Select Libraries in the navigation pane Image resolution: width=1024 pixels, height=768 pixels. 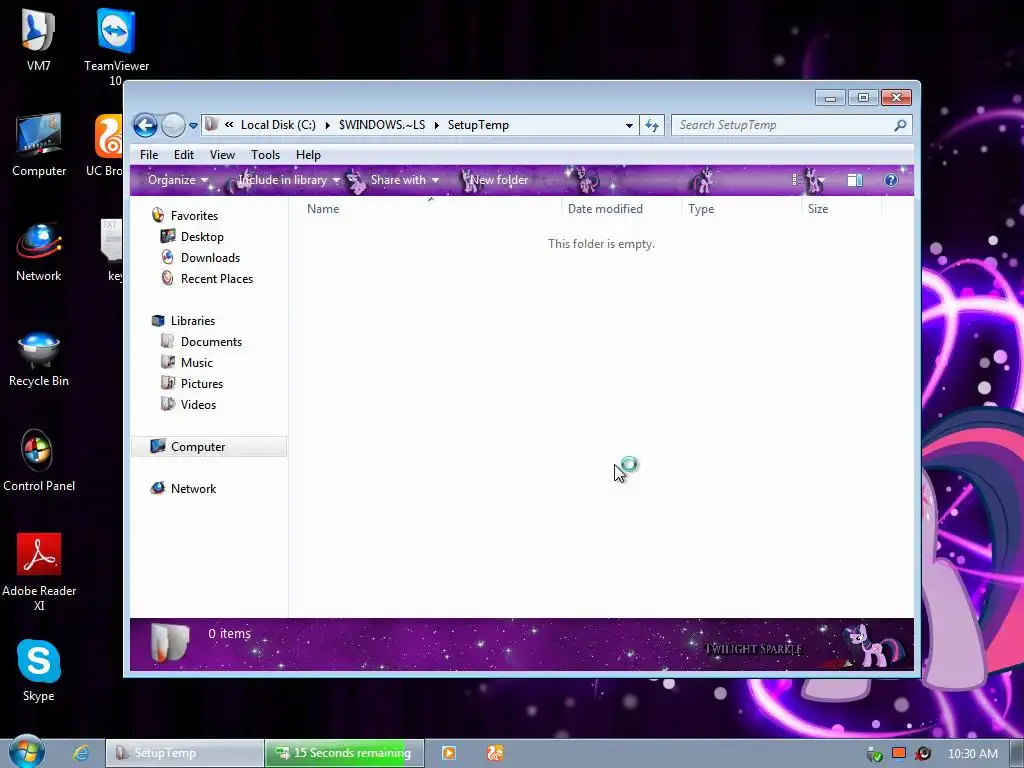pos(193,321)
